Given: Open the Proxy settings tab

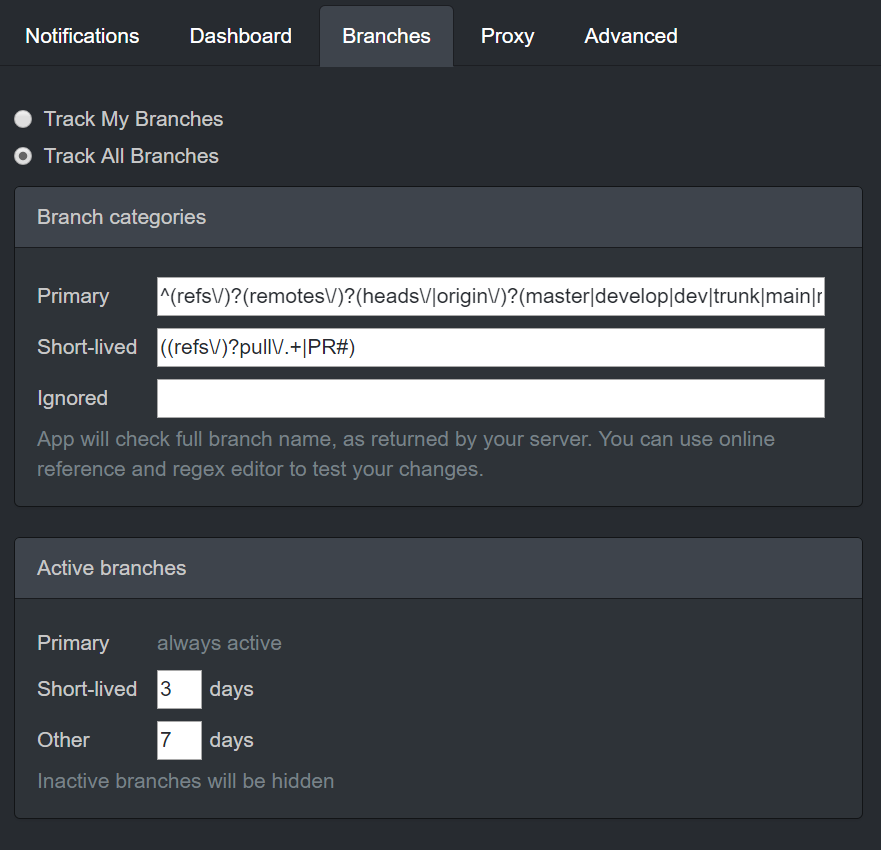Looking at the screenshot, I should pos(507,36).
